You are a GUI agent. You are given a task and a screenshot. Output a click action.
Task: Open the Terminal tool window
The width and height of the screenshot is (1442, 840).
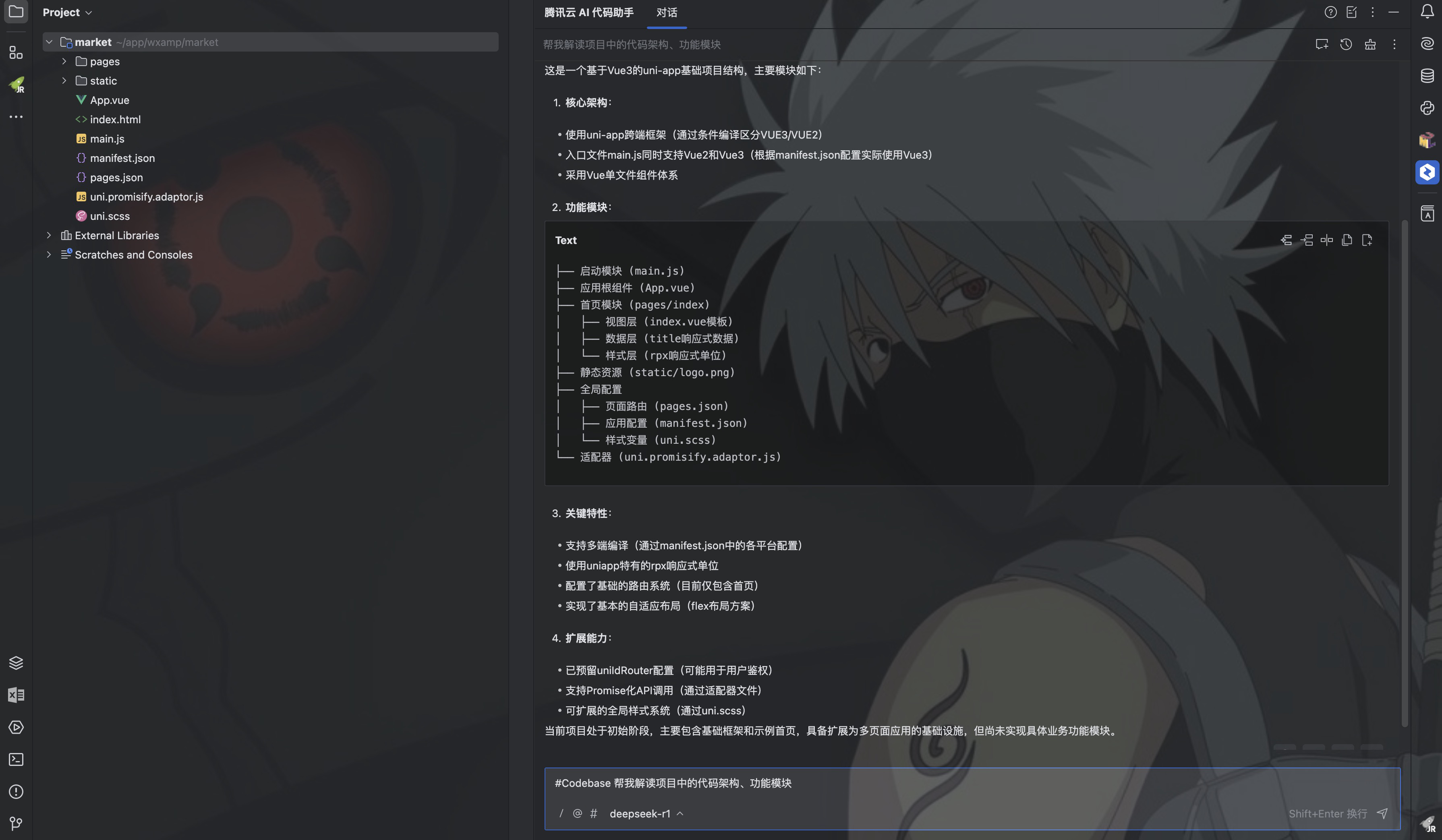pyautogui.click(x=16, y=759)
